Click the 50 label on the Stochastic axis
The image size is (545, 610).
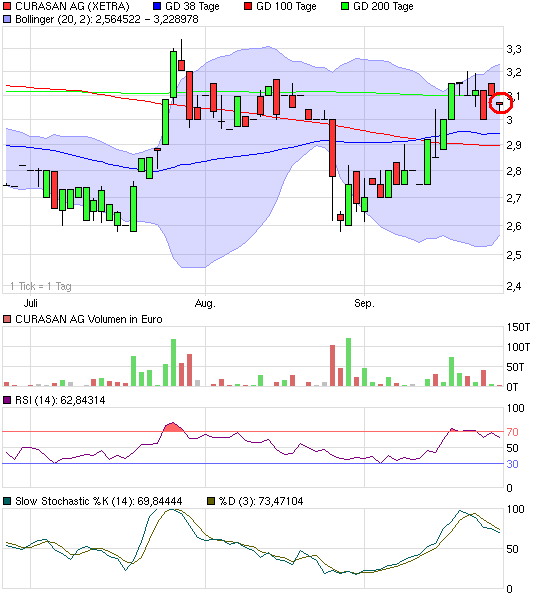512,549
